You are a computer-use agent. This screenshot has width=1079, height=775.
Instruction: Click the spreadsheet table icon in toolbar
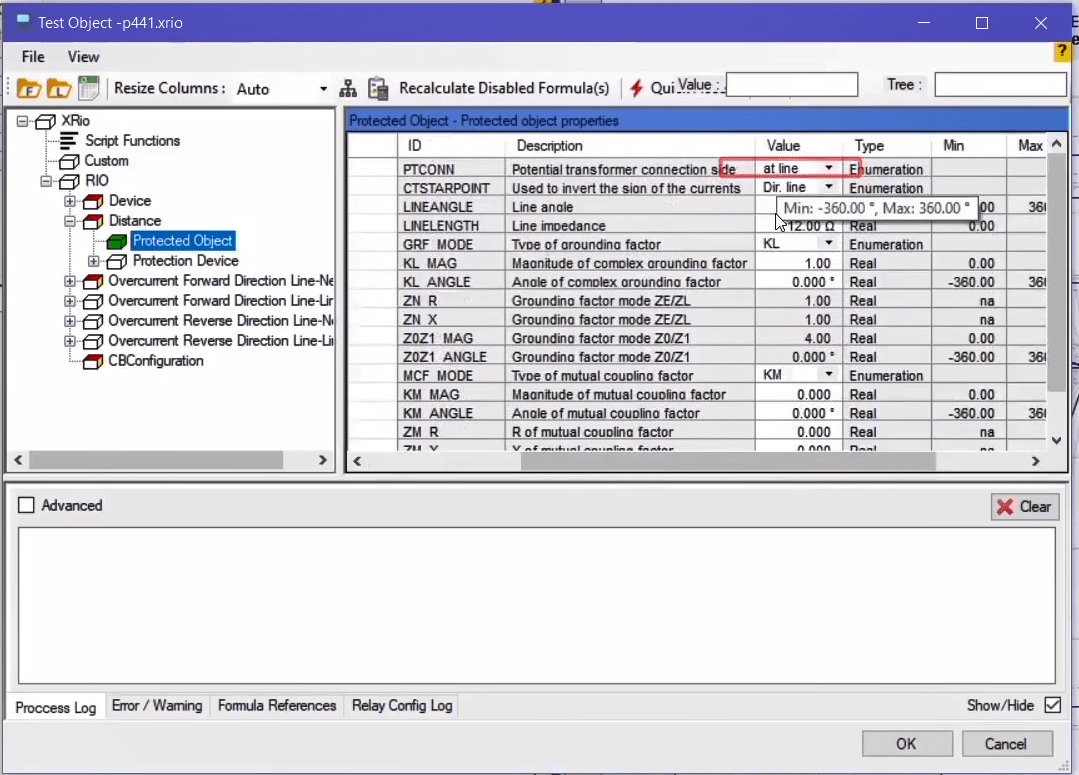(89, 88)
